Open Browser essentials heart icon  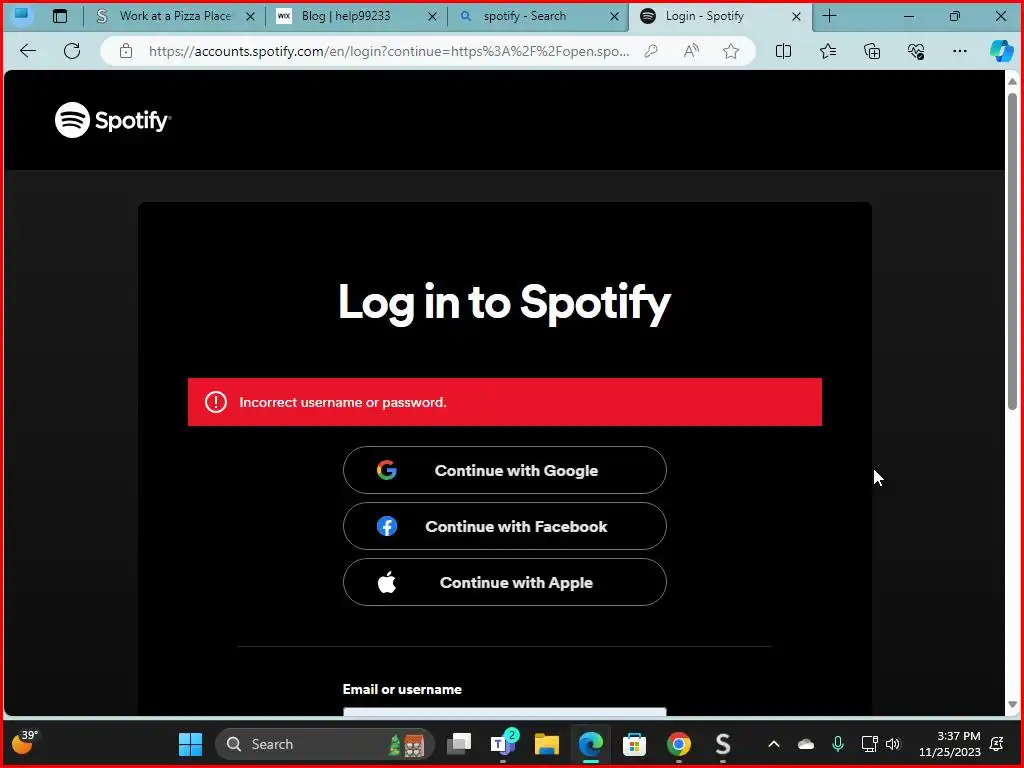[x=916, y=51]
